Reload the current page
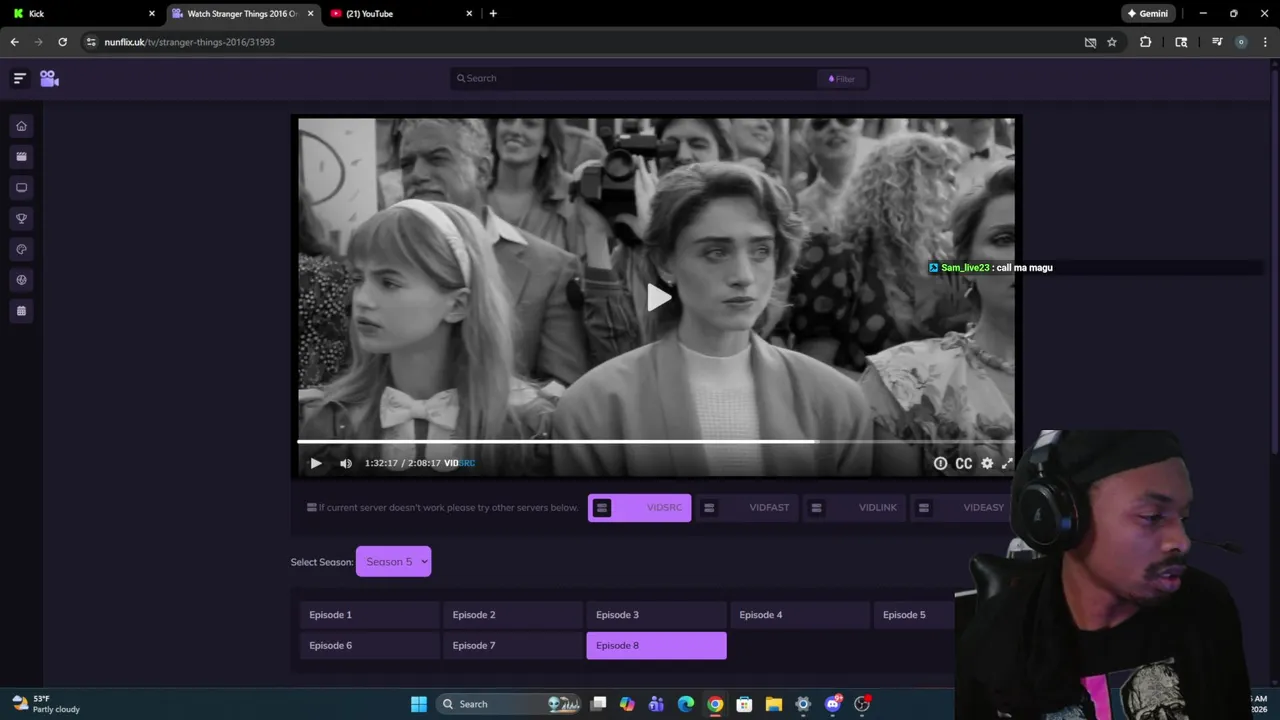This screenshot has width=1280, height=720. (62, 42)
